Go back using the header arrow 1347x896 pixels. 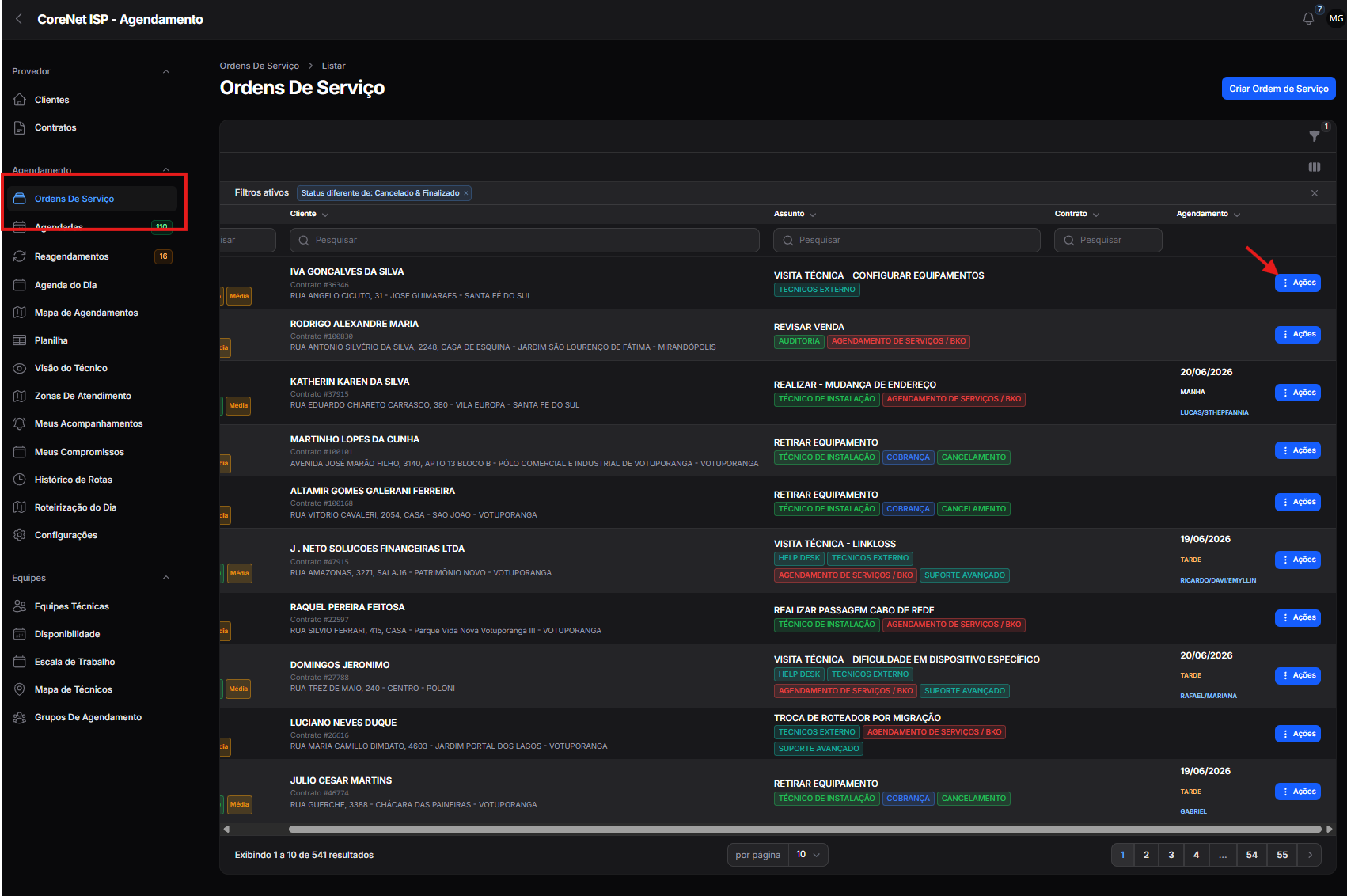tap(19, 19)
